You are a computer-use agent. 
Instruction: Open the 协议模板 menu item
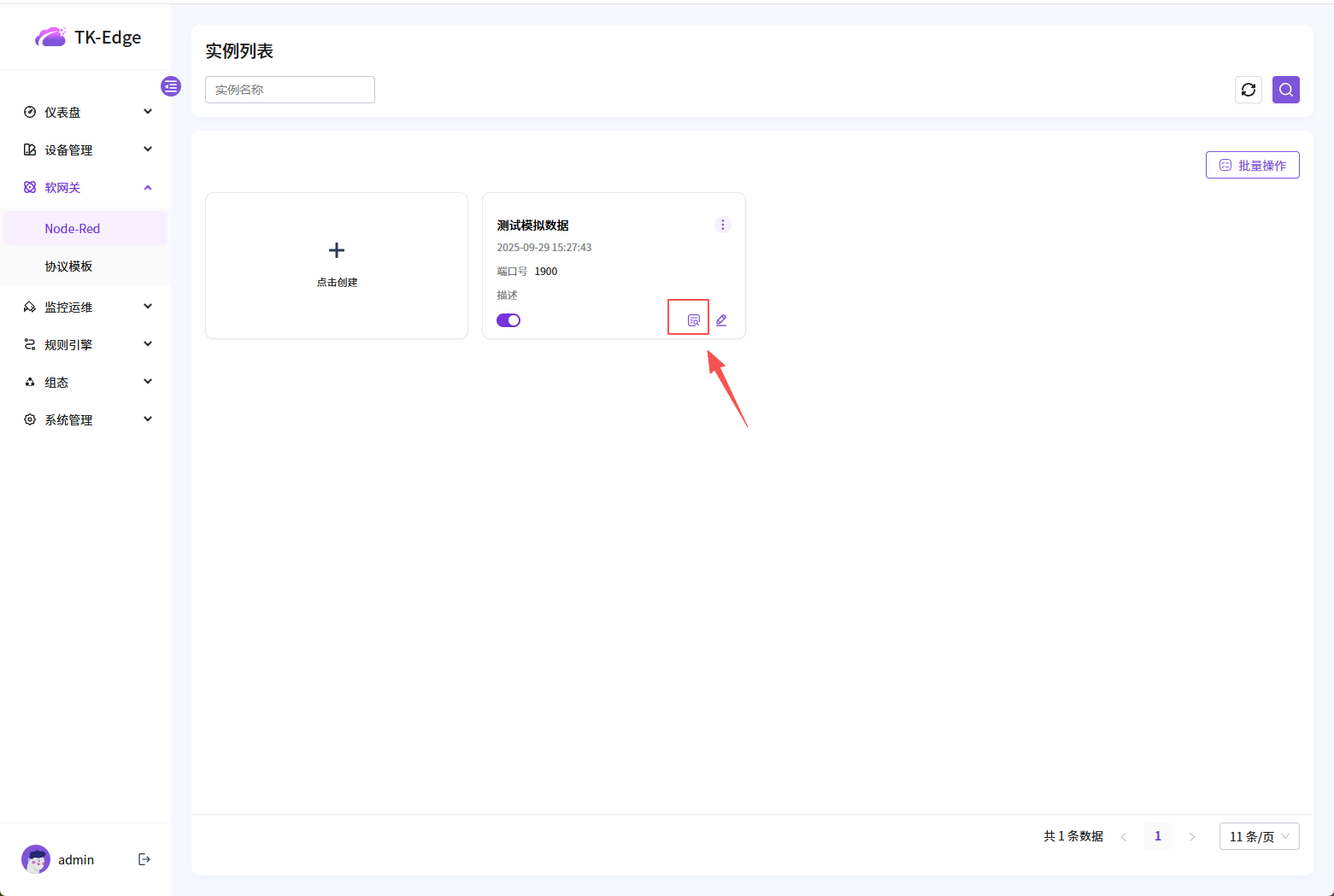tap(68, 266)
